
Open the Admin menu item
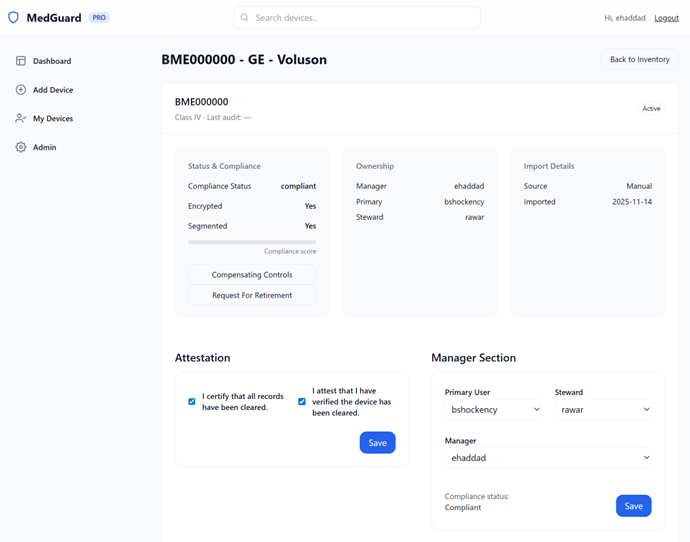[44, 147]
